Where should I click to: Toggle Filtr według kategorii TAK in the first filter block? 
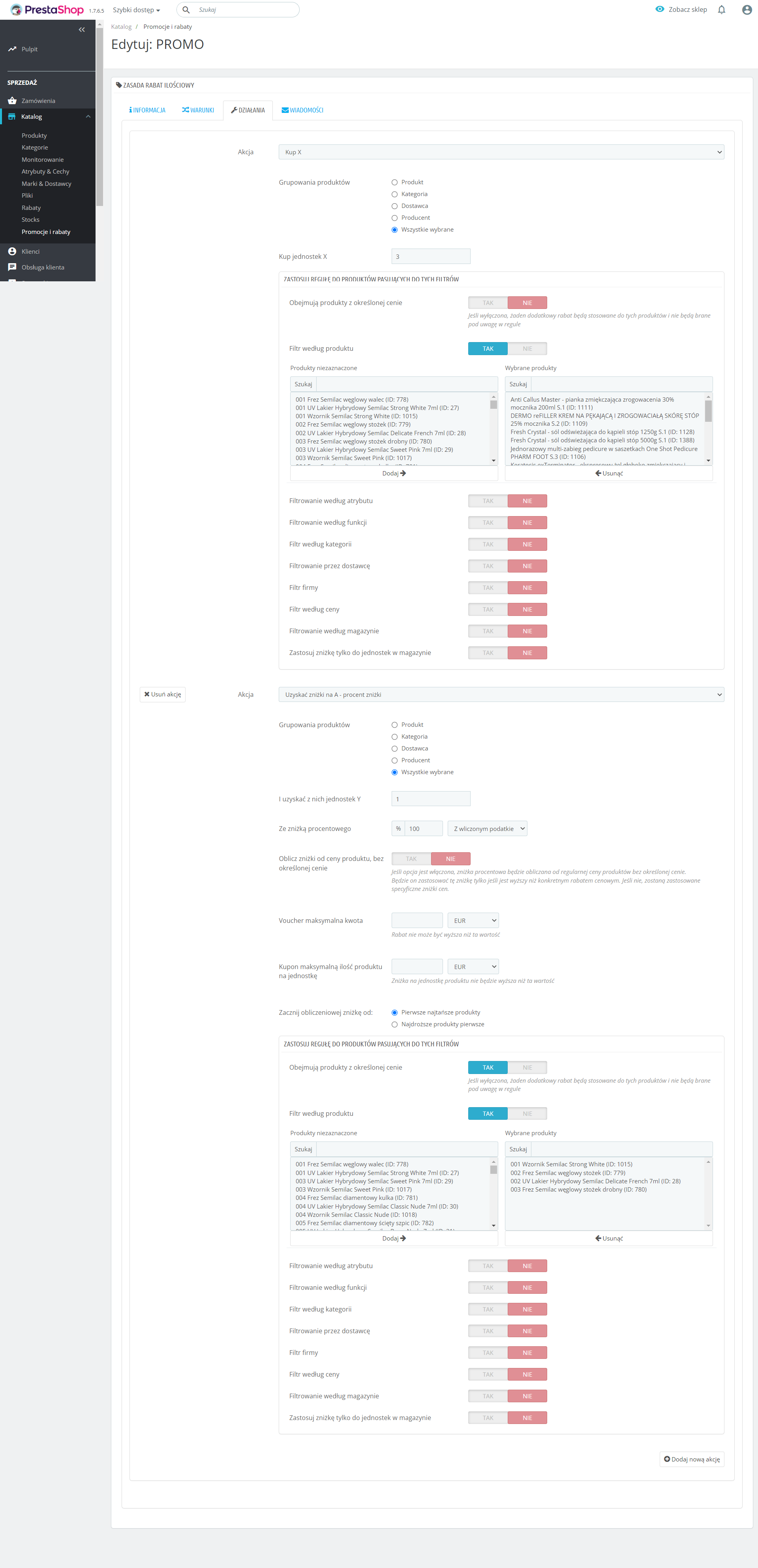coord(488,544)
